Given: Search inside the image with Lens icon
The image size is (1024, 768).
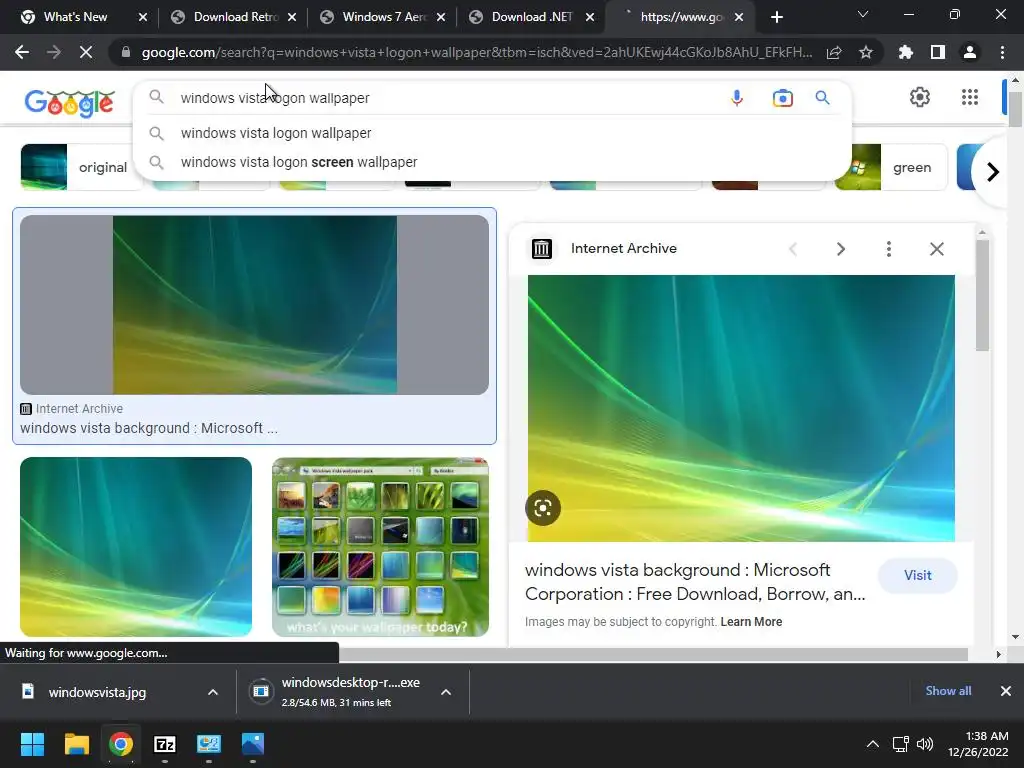Looking at the screenshot, I should (x=543, y=508).
